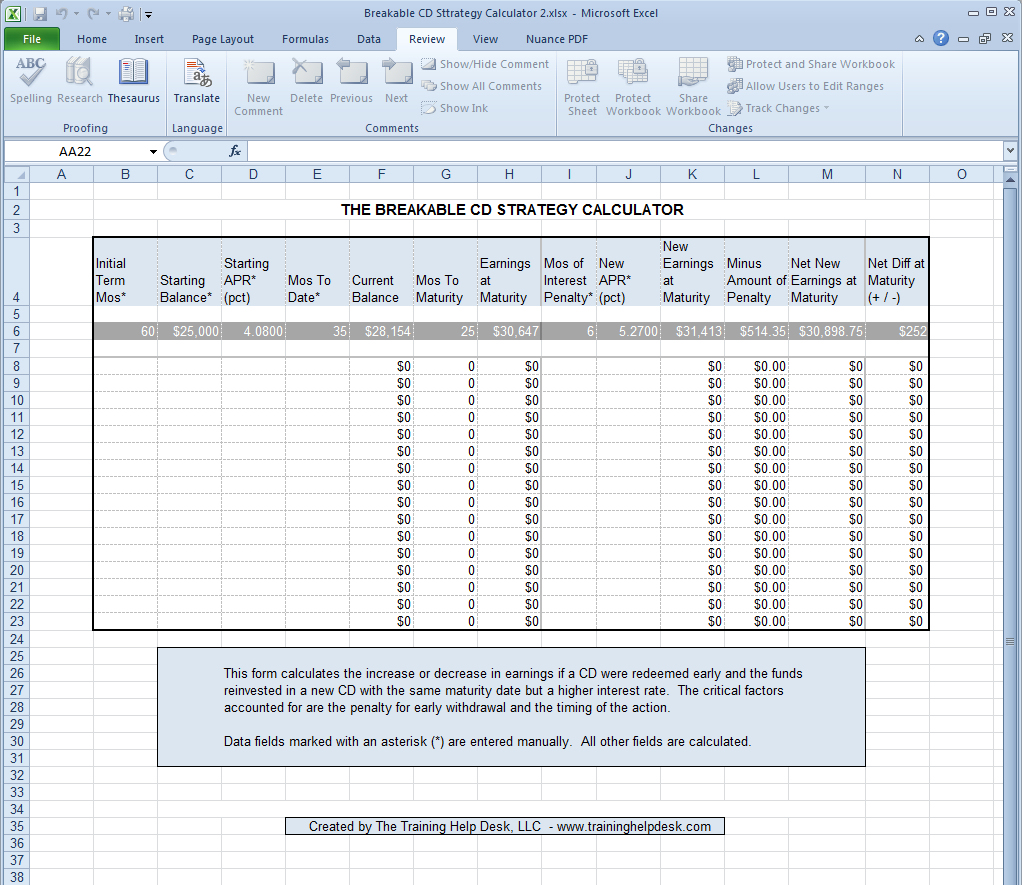The image size is (1022, 885).
Task: Switch to the Home tab
Action: (92, 39)
